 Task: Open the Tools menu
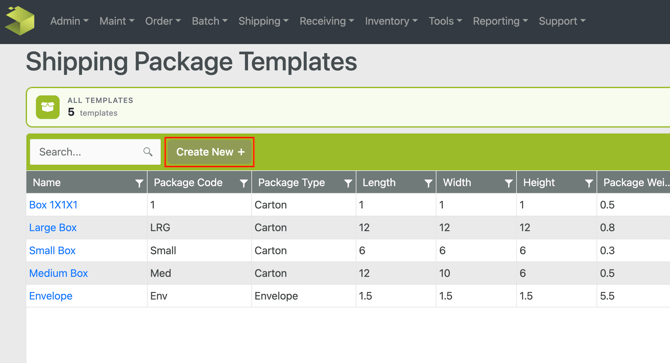click(445, 21)
